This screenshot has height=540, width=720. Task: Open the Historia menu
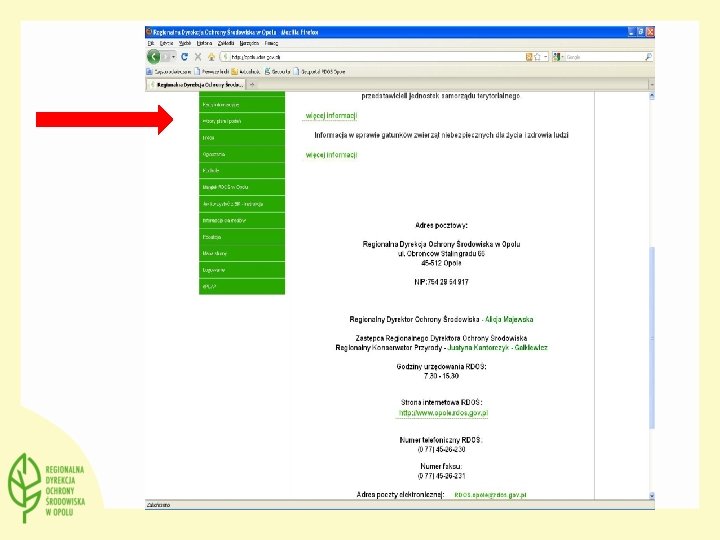click(x=204, y=43)
